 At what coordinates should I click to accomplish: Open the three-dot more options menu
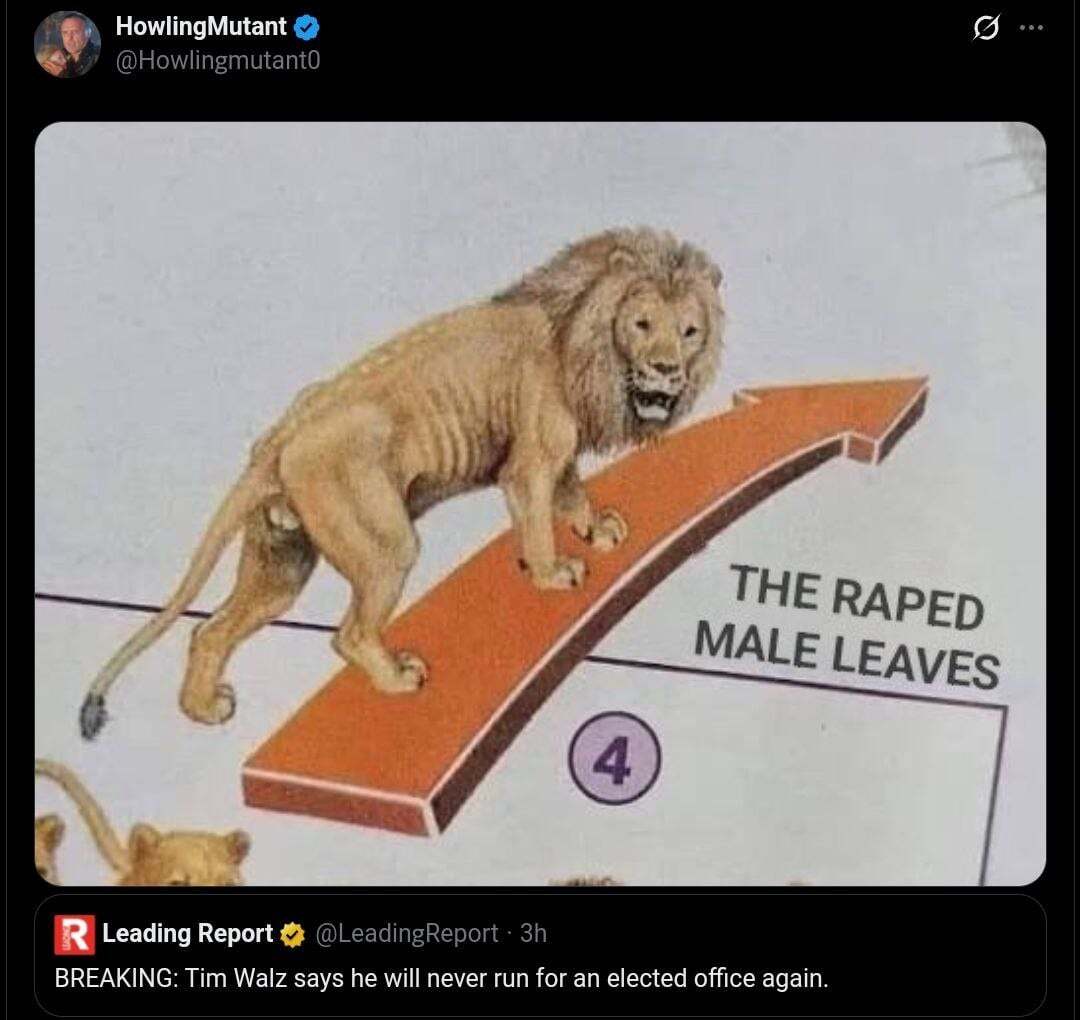1031,28
